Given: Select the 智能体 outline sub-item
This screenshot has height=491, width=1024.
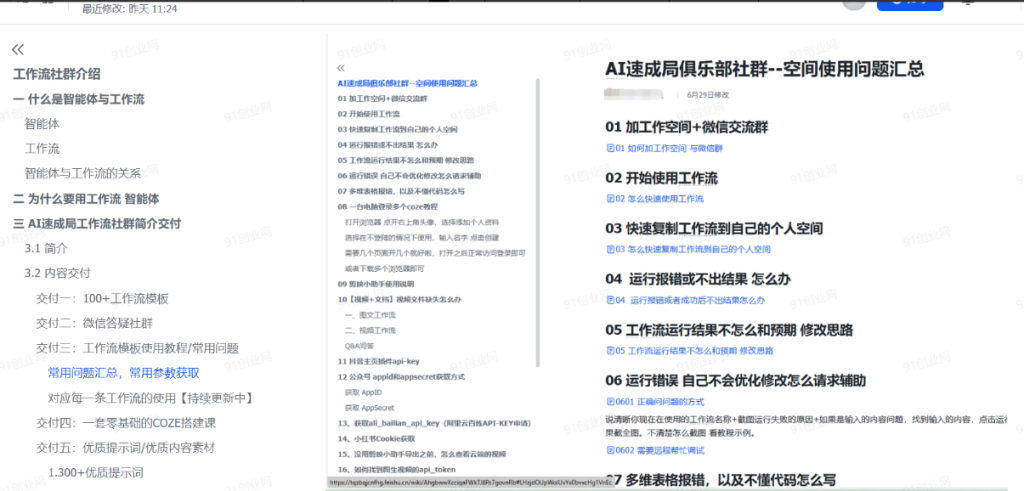Looking at the screenshot, I should pos(42,124).
